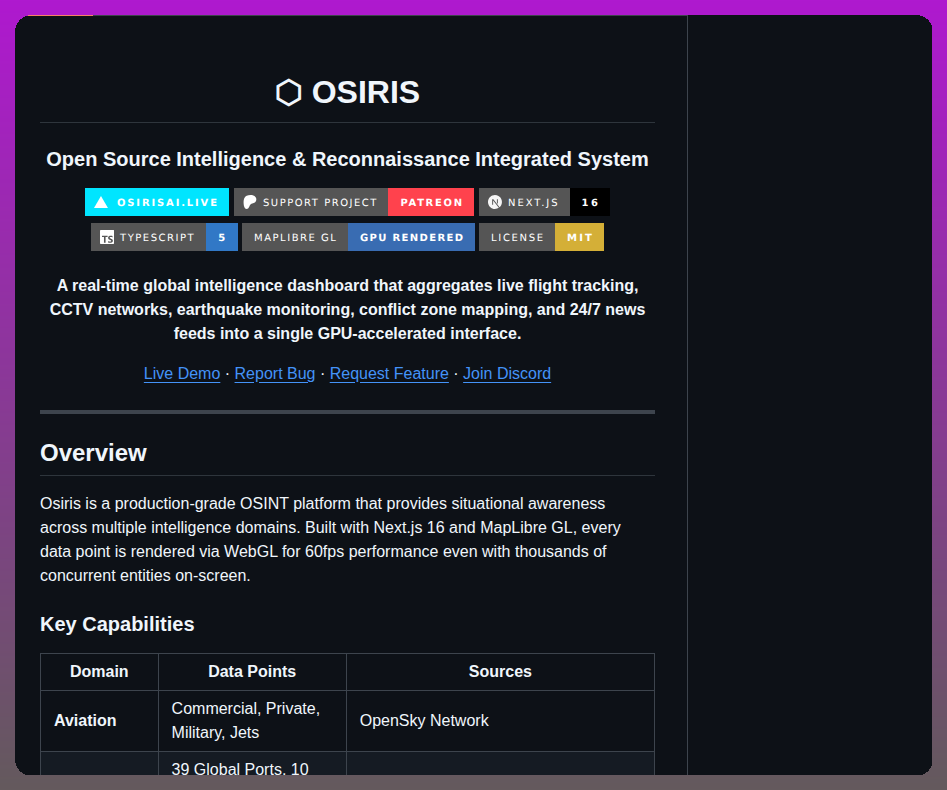Select the Key Capabilities heading

click(117, 625)
